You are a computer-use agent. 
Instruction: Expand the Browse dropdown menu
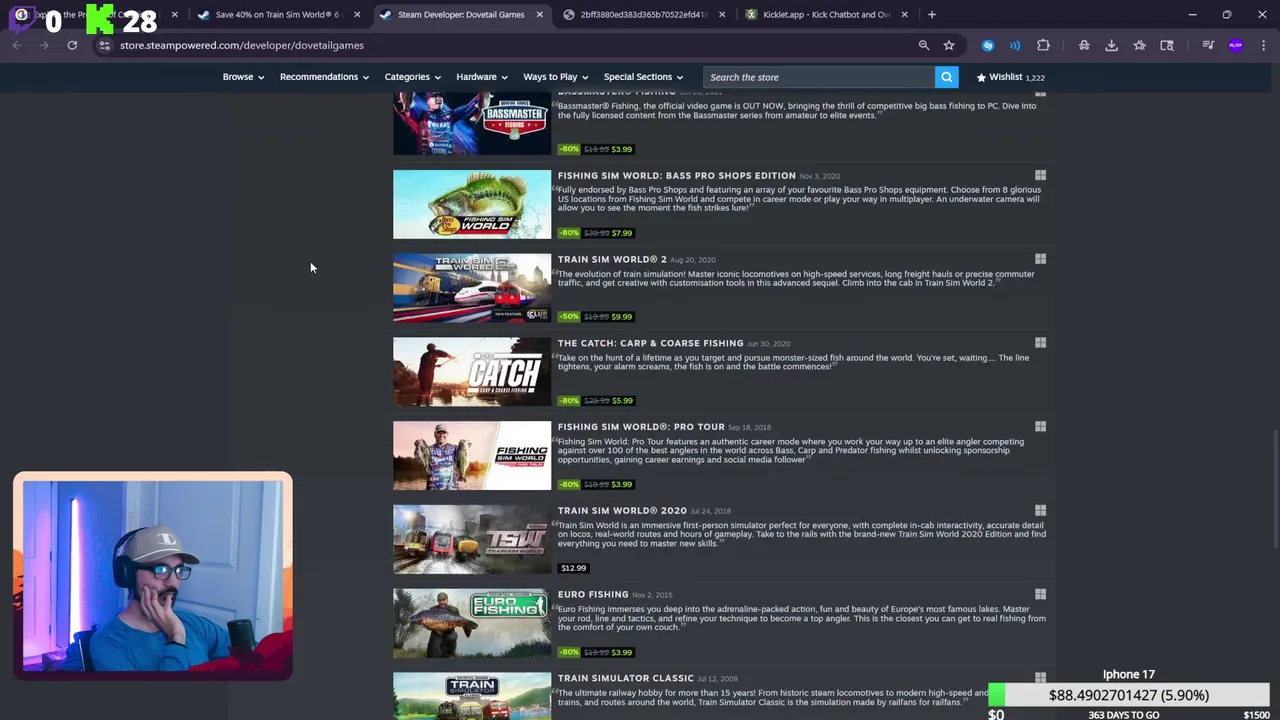pos(243,77)
